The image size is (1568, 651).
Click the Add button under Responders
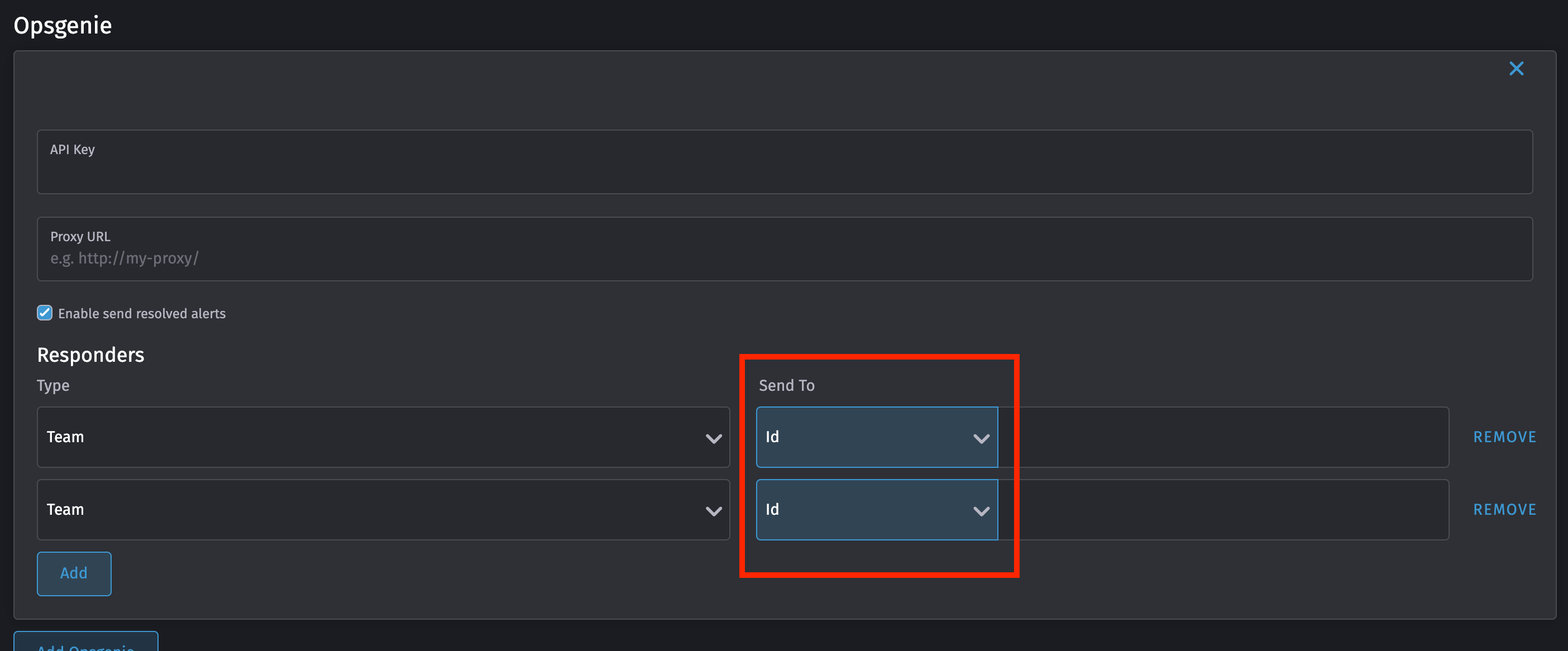click(74, 573)
